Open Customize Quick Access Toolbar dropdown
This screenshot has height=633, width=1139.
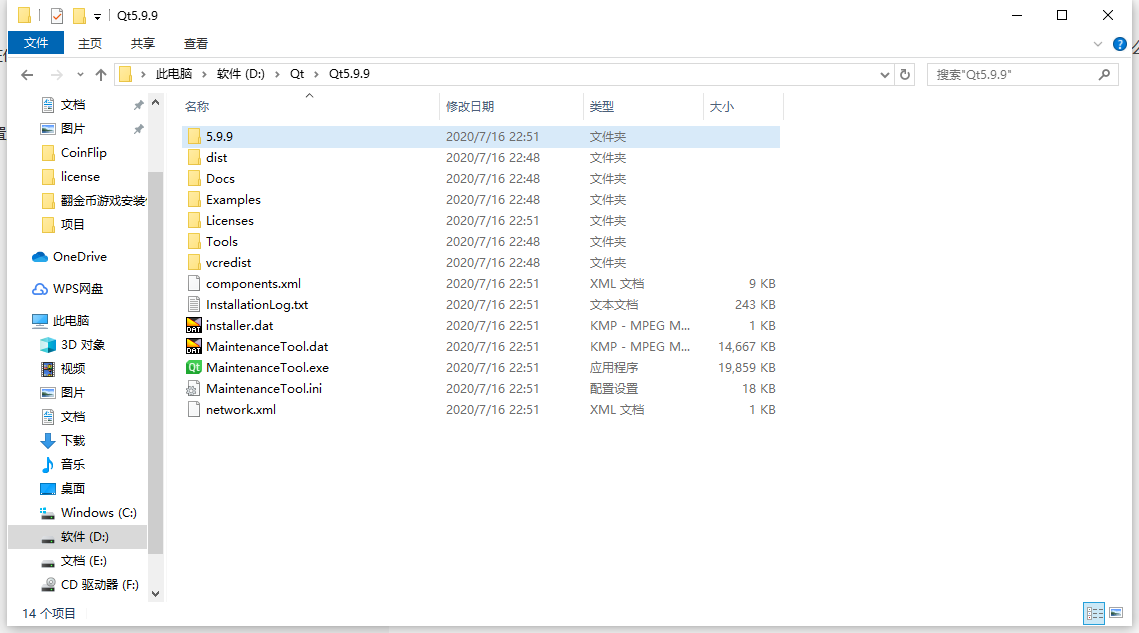97,16
